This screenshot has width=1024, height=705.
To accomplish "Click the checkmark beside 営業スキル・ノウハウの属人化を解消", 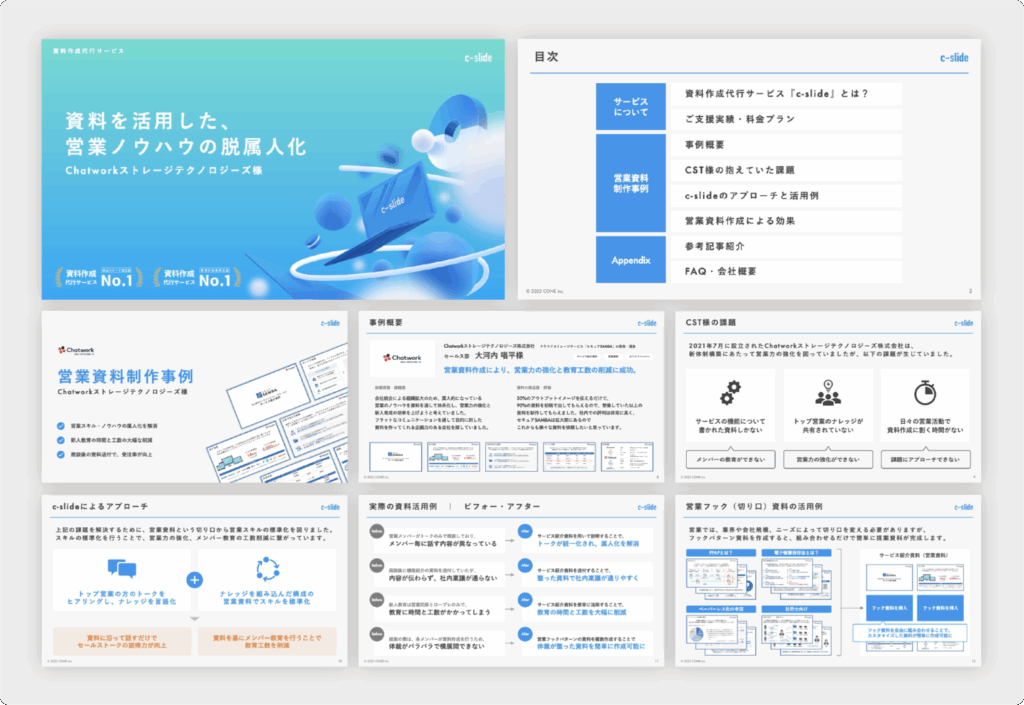I will [x=62, y=426].
